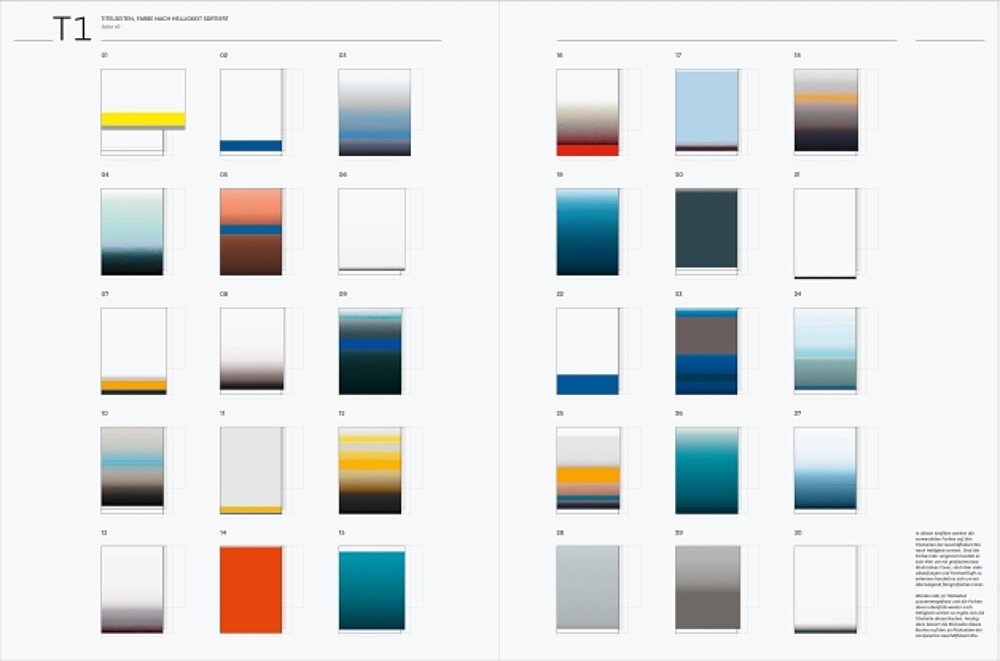
Task: Click the cover with yellow band numbered 01
Action: 142,112
